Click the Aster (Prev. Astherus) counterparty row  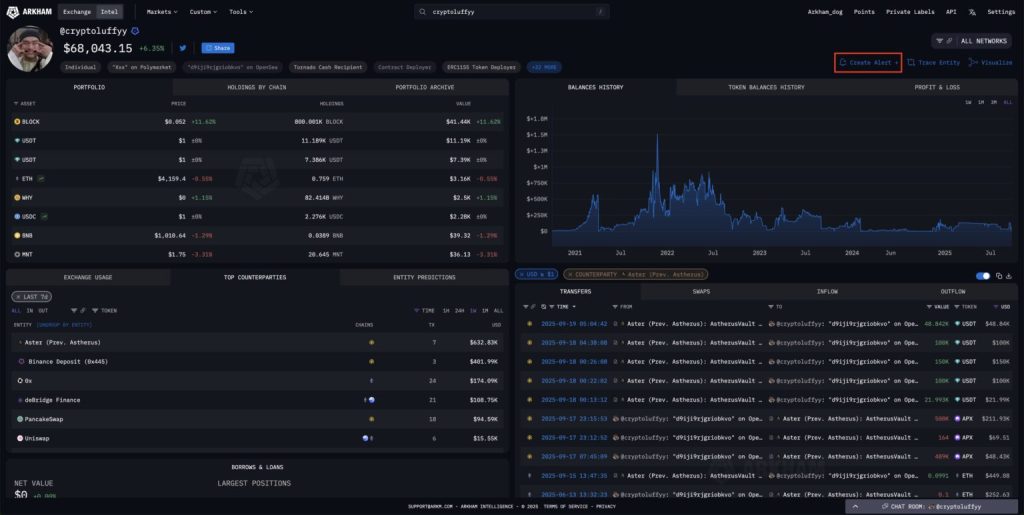257,343
